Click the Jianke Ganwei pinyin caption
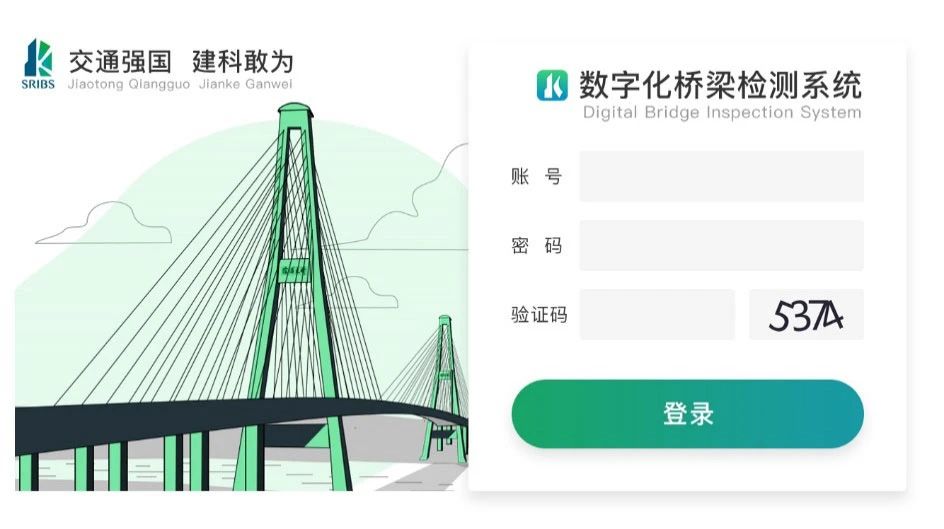 coord(246,84)
